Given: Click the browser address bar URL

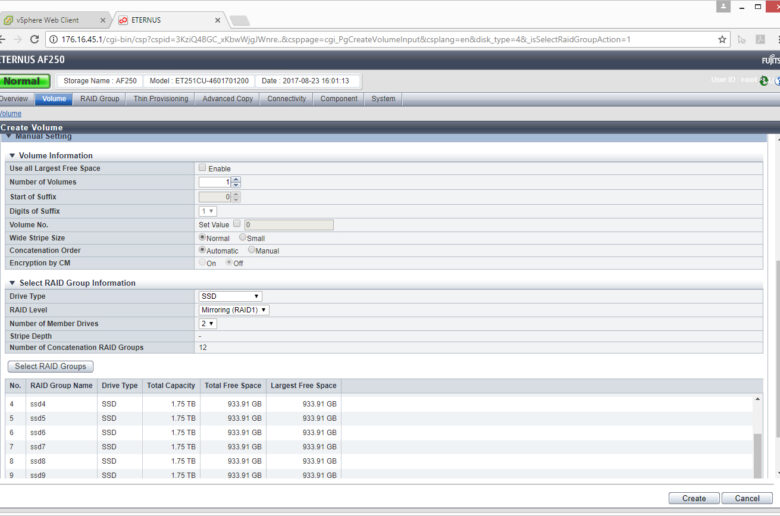Looking at the screenshot, I should click(x=346, y=39).
